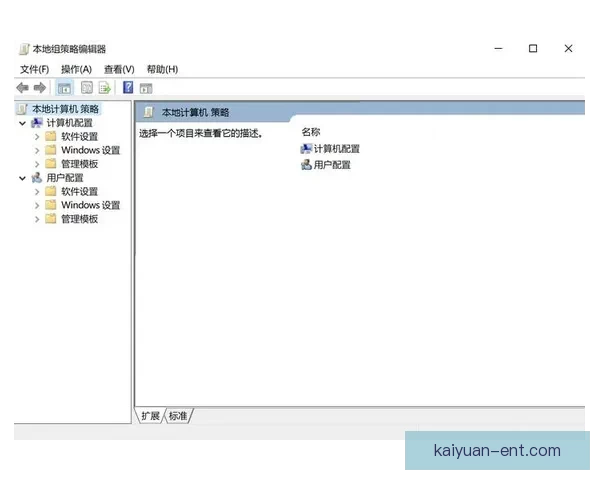
Task: Click the folder icon of 管理模板 under 用户配置
Action: pyautogui.click(x=51, y=219)
